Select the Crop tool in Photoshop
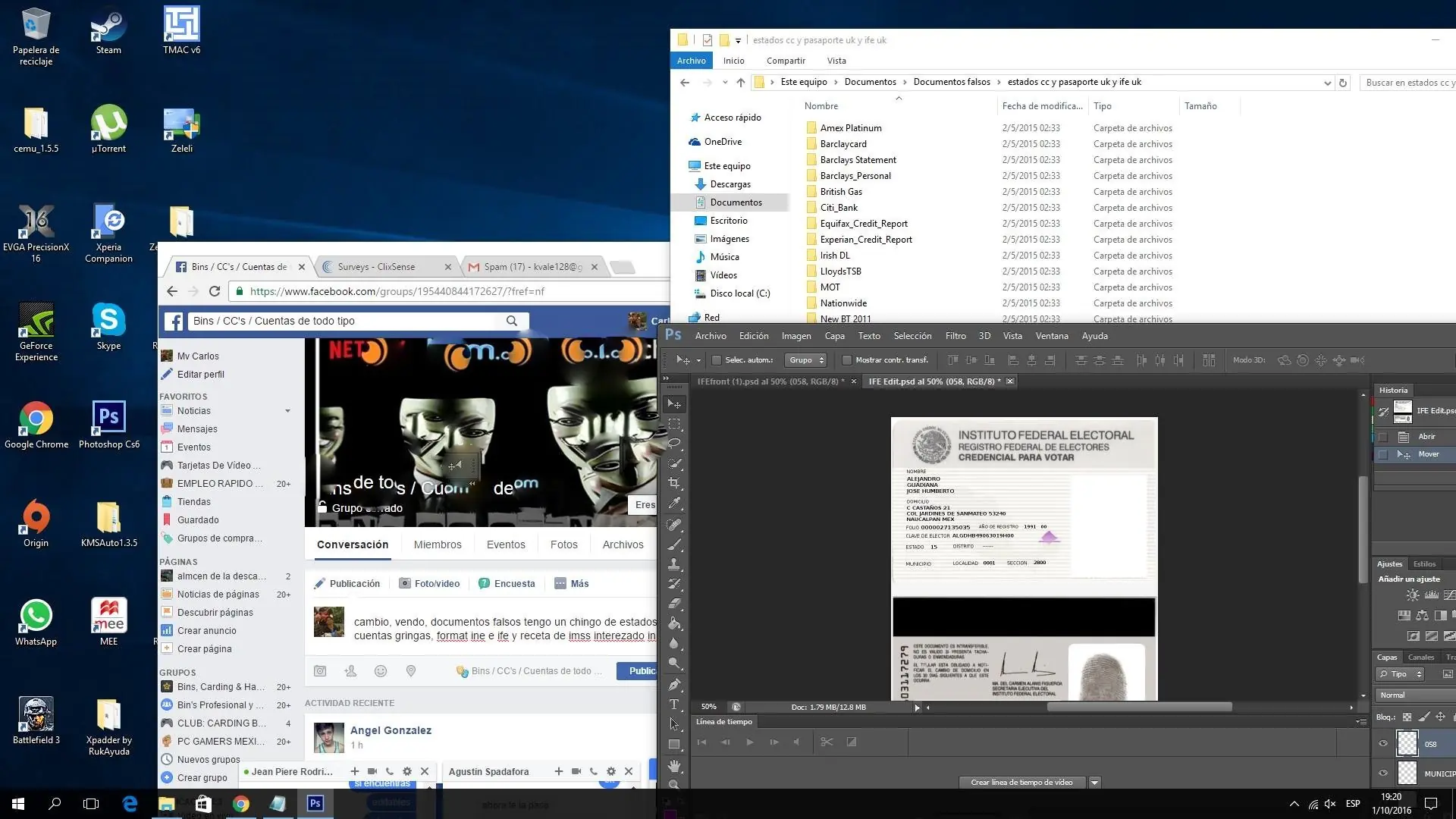Viewport: 1456px width, 819px height. 674,483
